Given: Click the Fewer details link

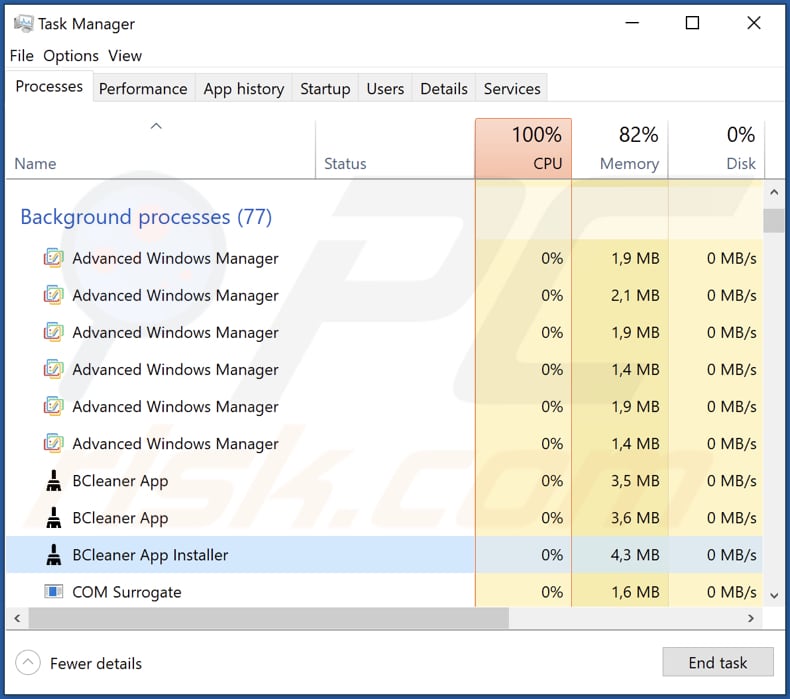Looking at the screenshot, I should (96, 663).
